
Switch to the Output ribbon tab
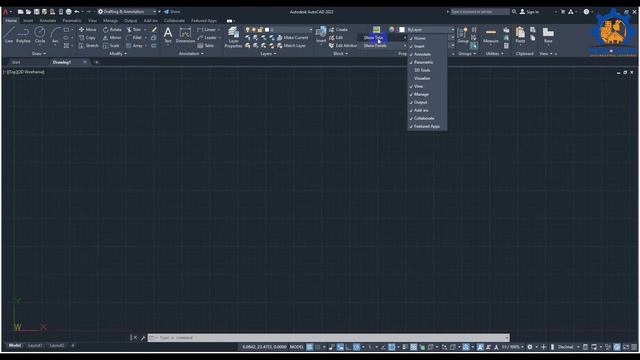pyautogui.click(x=130, y=20)
